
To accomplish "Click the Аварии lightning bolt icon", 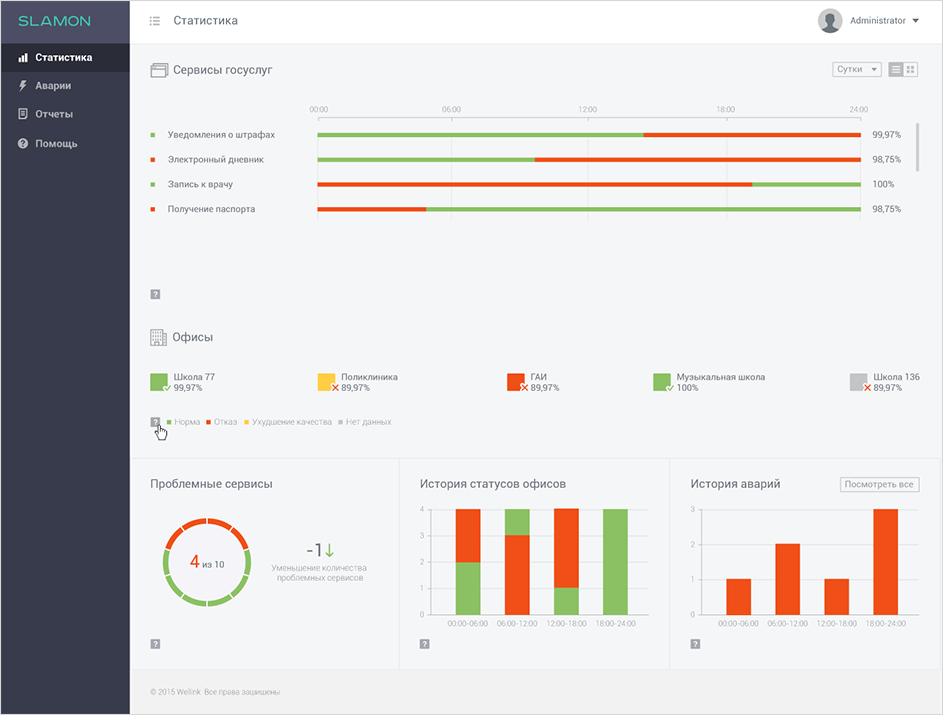I will [23, 85].
